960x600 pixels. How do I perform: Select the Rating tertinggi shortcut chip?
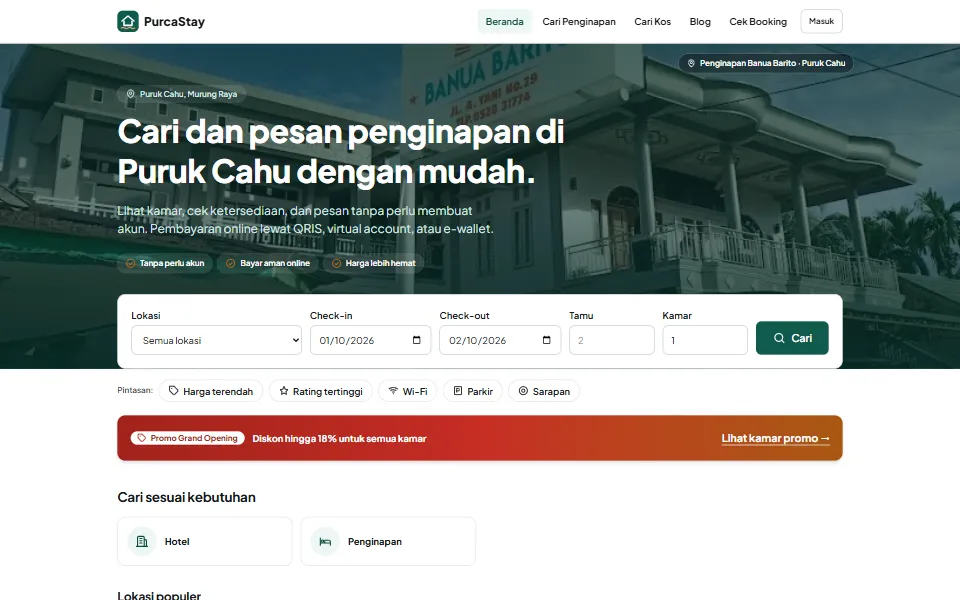[320, 391]
